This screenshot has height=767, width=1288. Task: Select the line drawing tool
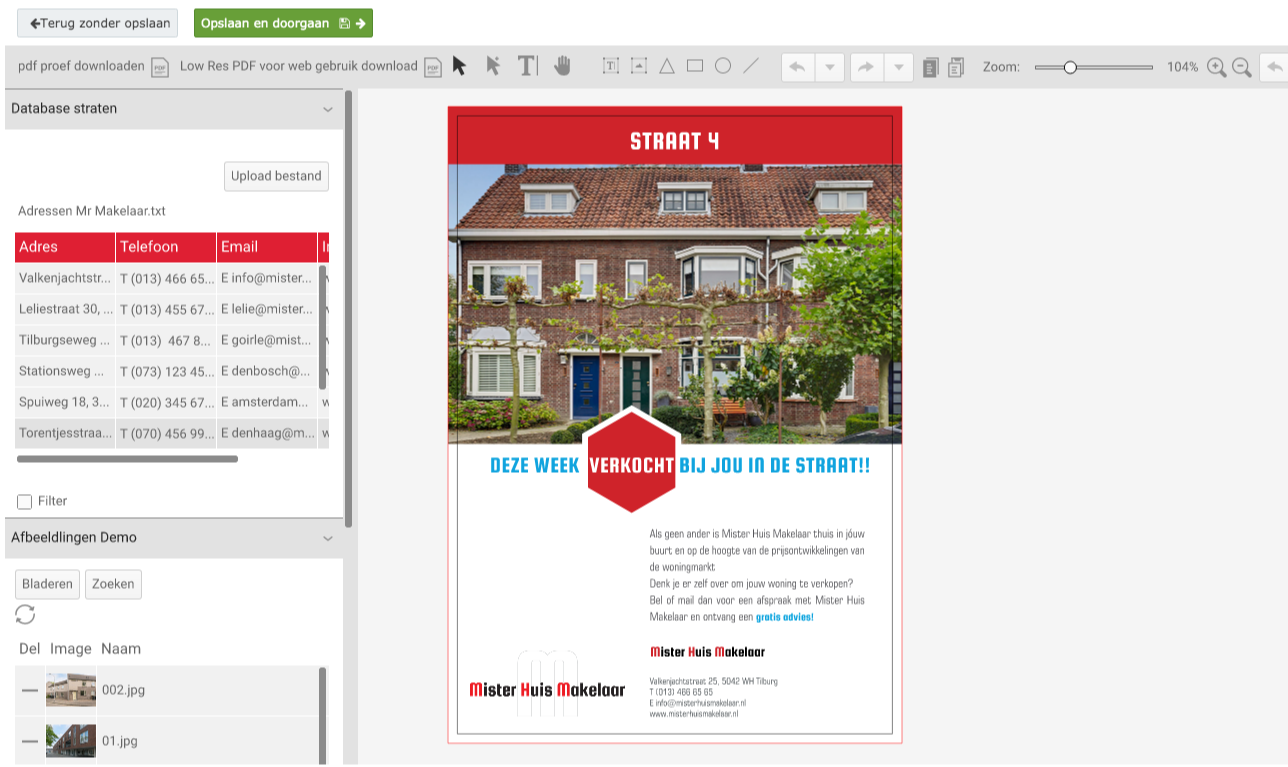[x=751, y=66]
